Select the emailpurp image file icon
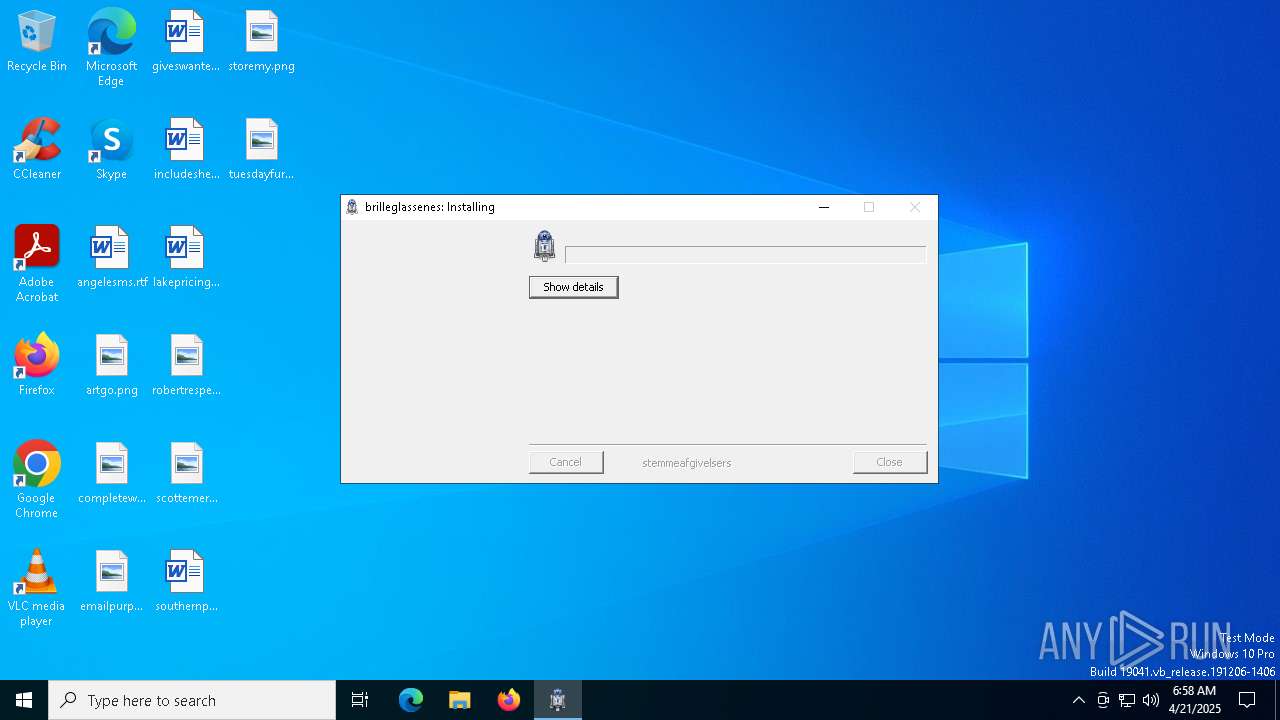This screenshot has height=720, width=1280. coord(111,582)
